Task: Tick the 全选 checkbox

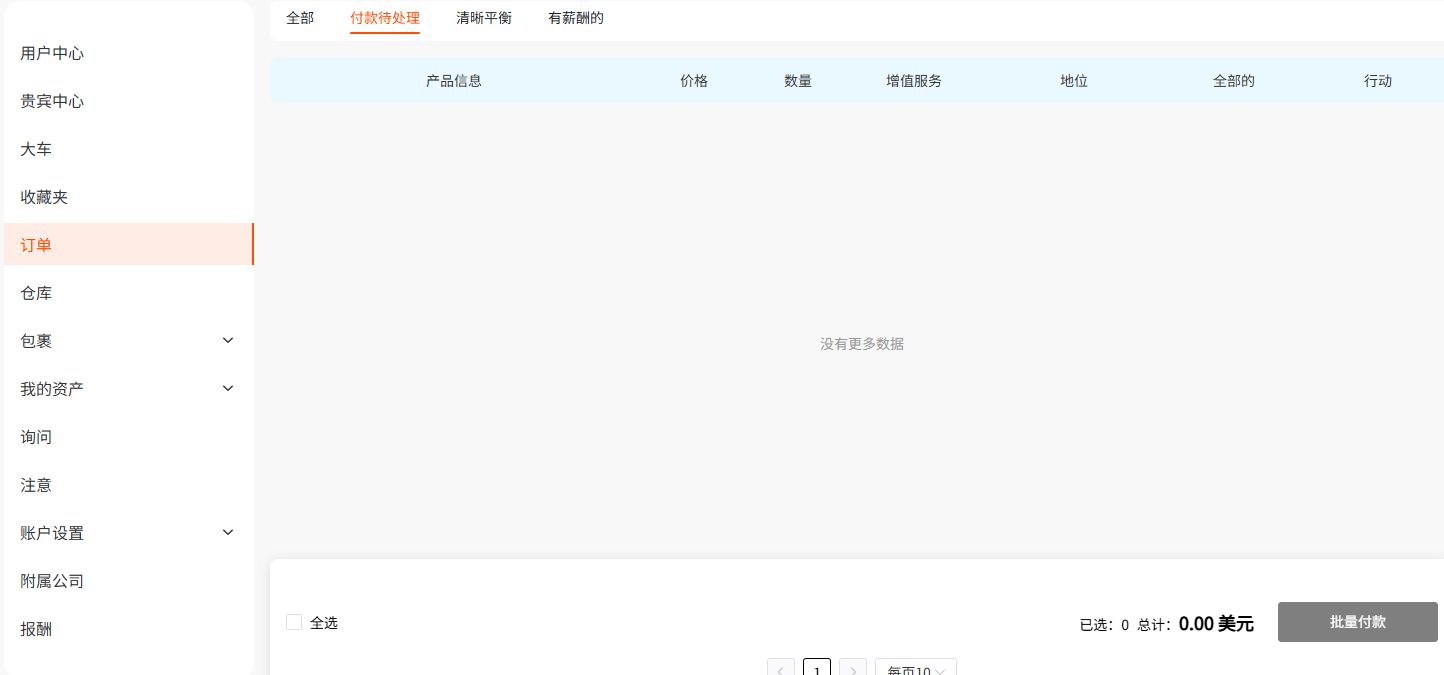Action: coord(294,622)
